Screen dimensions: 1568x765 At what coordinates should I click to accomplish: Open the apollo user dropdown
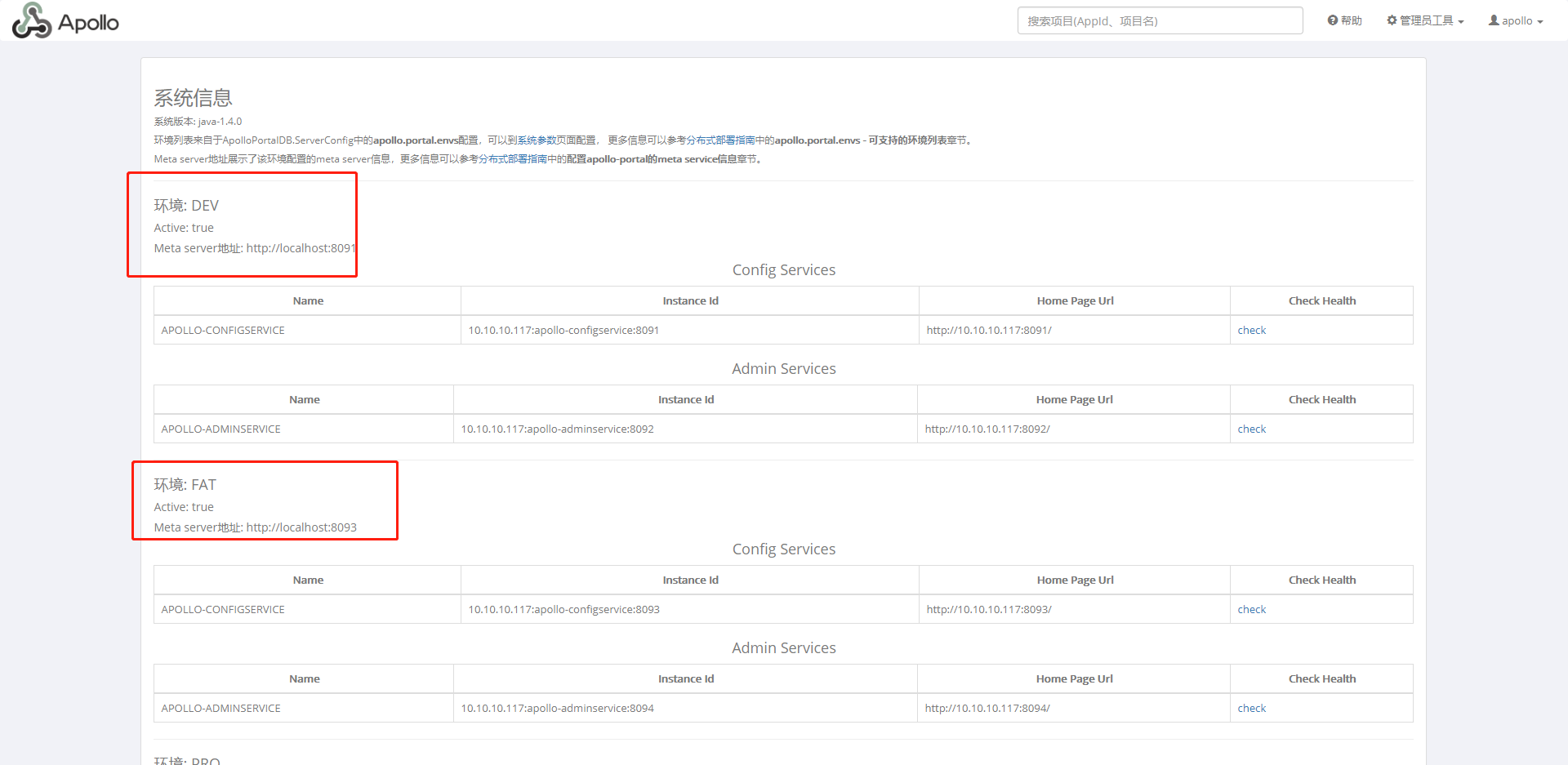point(1516,20)
